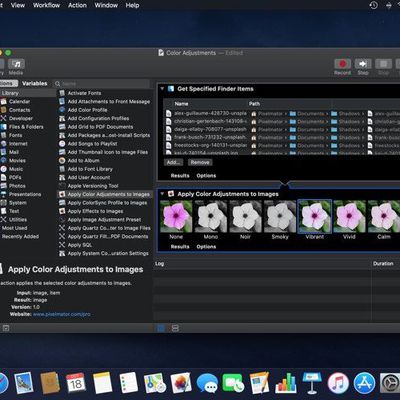The image size is (400, 400).
Task: Click the Add... button
Action: (173, 162)
